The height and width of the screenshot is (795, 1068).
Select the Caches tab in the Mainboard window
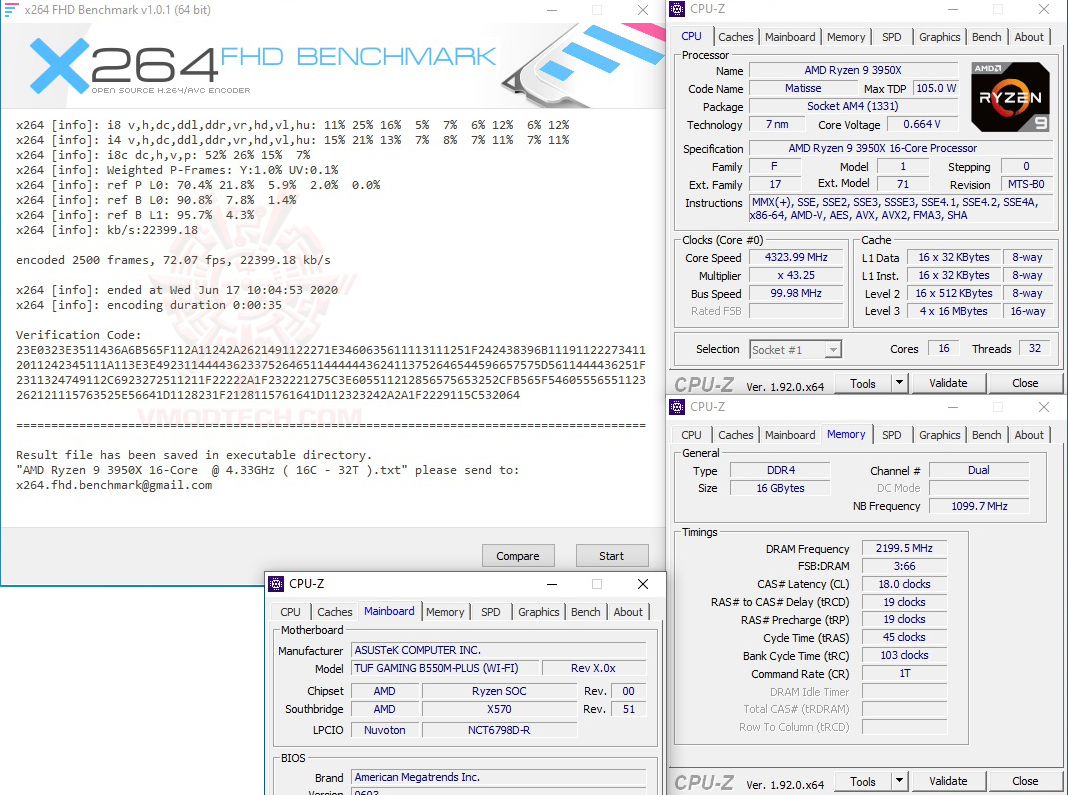[334, 612]
